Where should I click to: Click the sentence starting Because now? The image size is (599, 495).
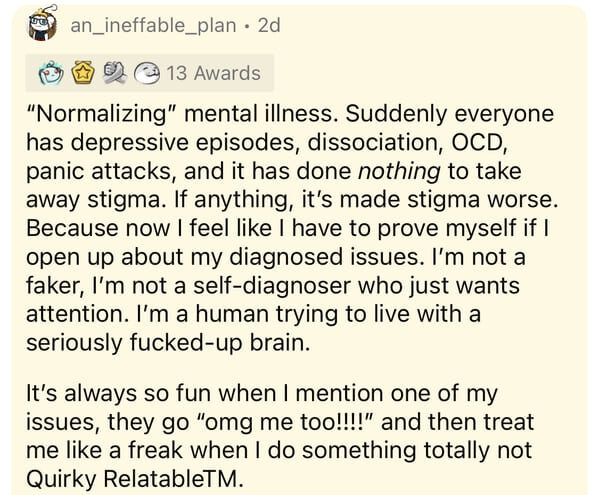[x=288, y=243]
